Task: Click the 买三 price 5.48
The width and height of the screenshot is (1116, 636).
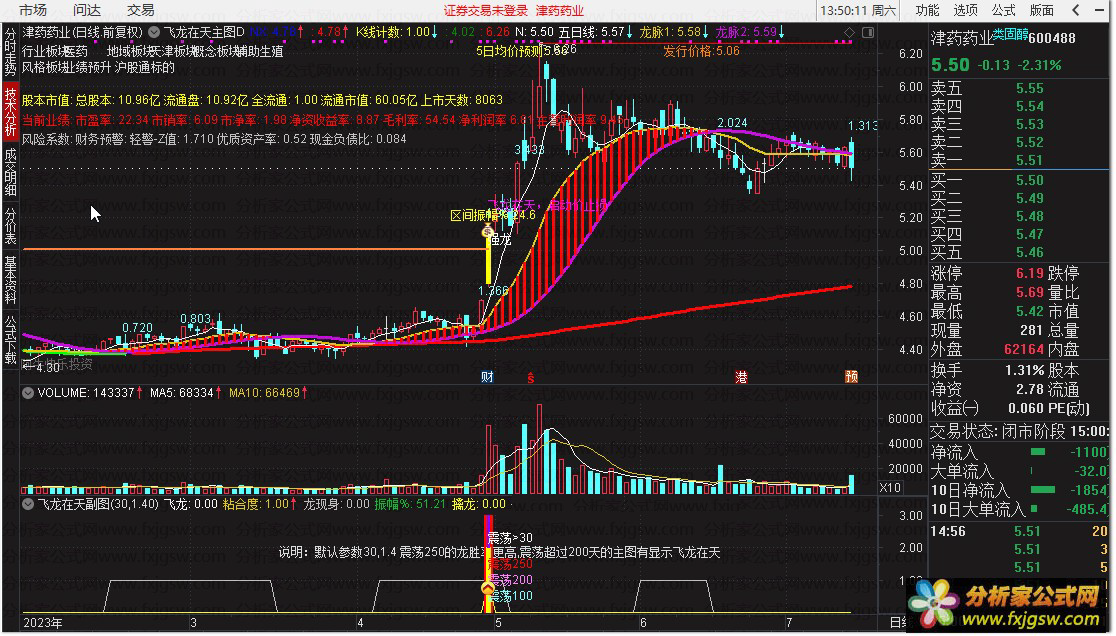Action: [x=1030, y=216]
